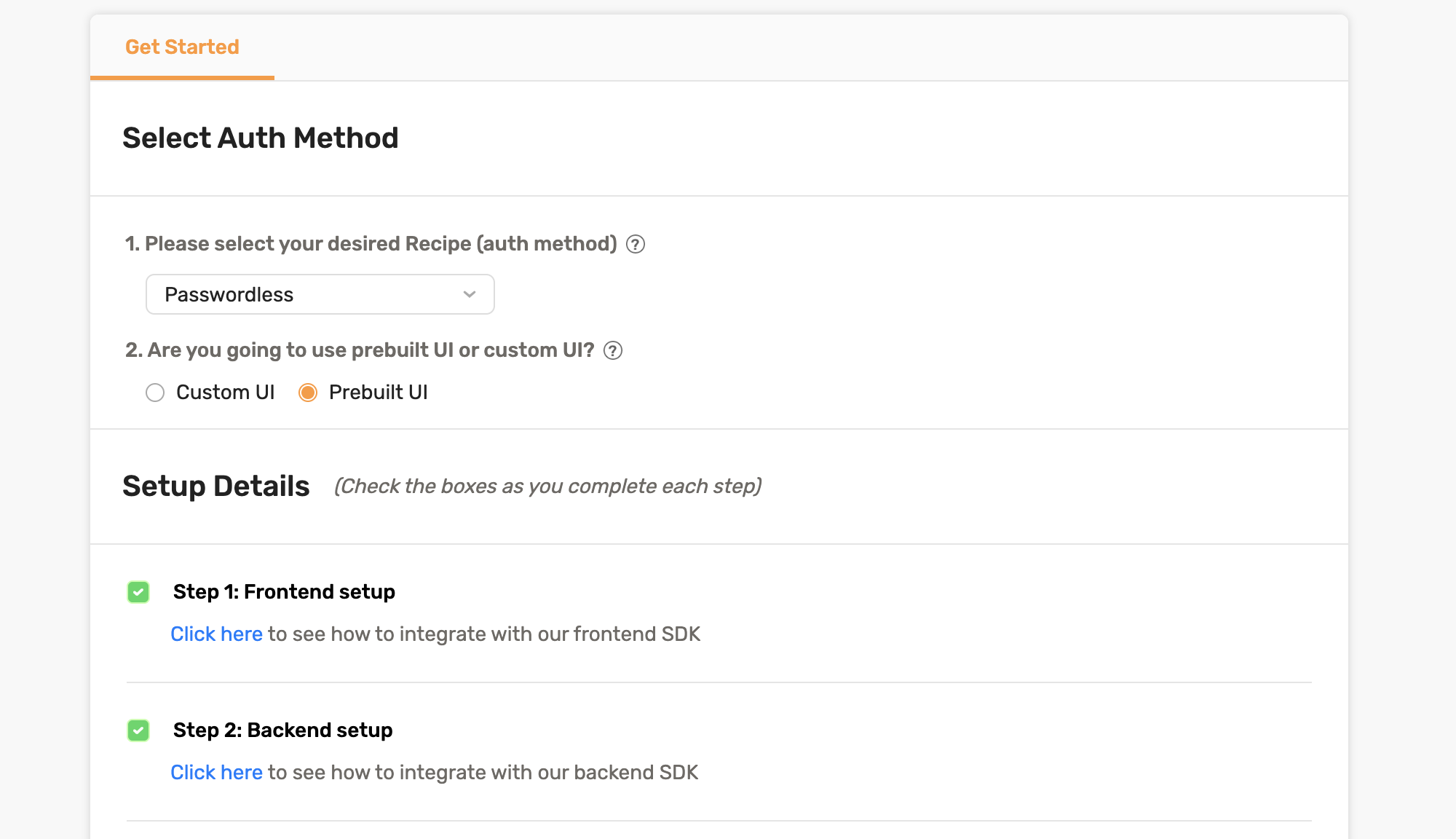
Task: Click the chevron arrow in the recipe dropdown
Action: click(470, 294)
